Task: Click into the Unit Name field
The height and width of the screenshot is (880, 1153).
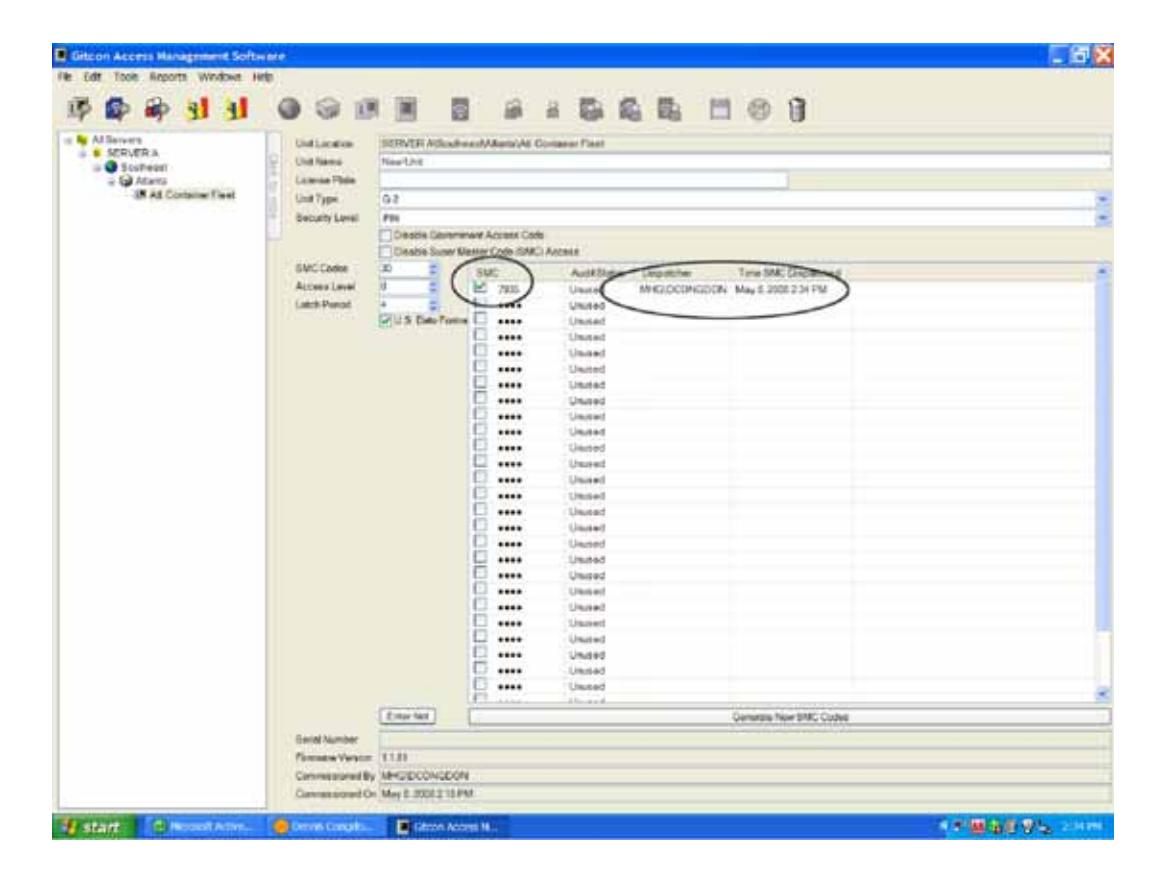Action: [x=744, y=161]
